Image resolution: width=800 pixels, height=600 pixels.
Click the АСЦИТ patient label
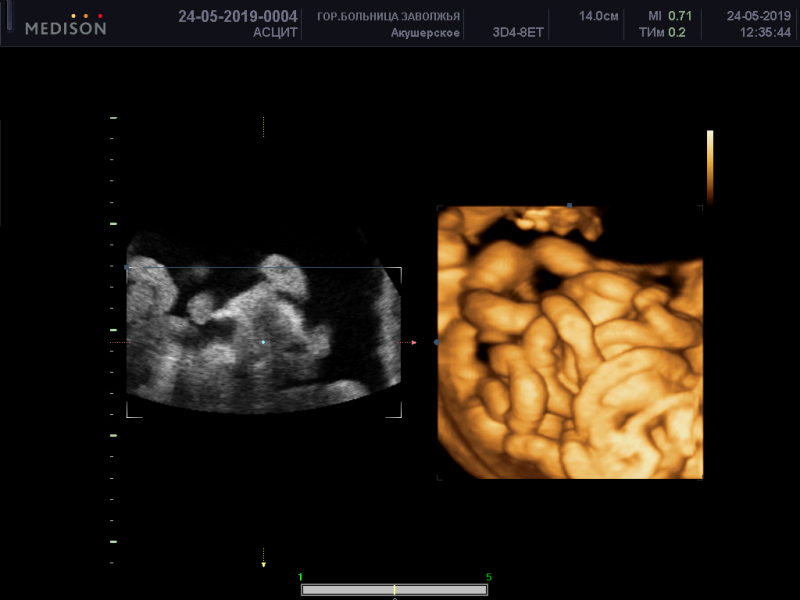[x=275, y=33]
